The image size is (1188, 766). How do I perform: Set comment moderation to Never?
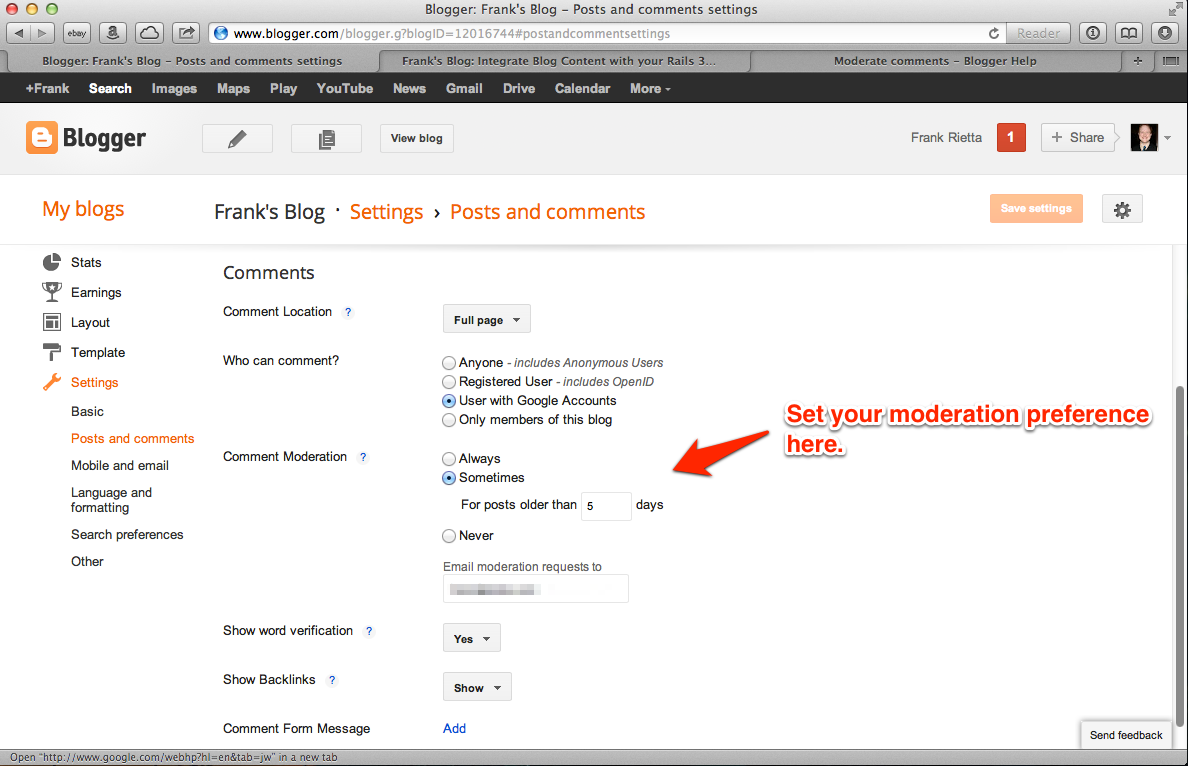pyautogui.click(x=449, y=536)
